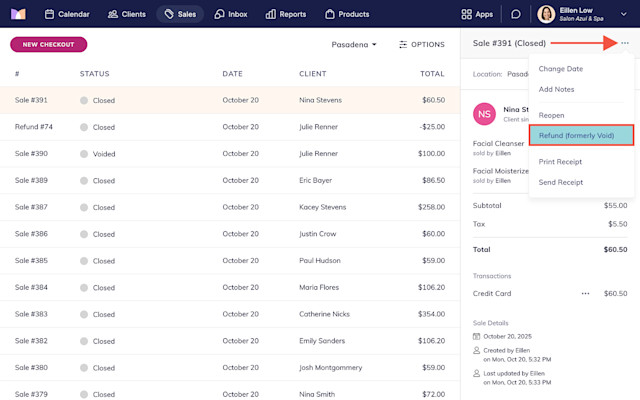Select Refund (formerly Void)
Viewport: 640px width, 400px height.
(581, 135)
